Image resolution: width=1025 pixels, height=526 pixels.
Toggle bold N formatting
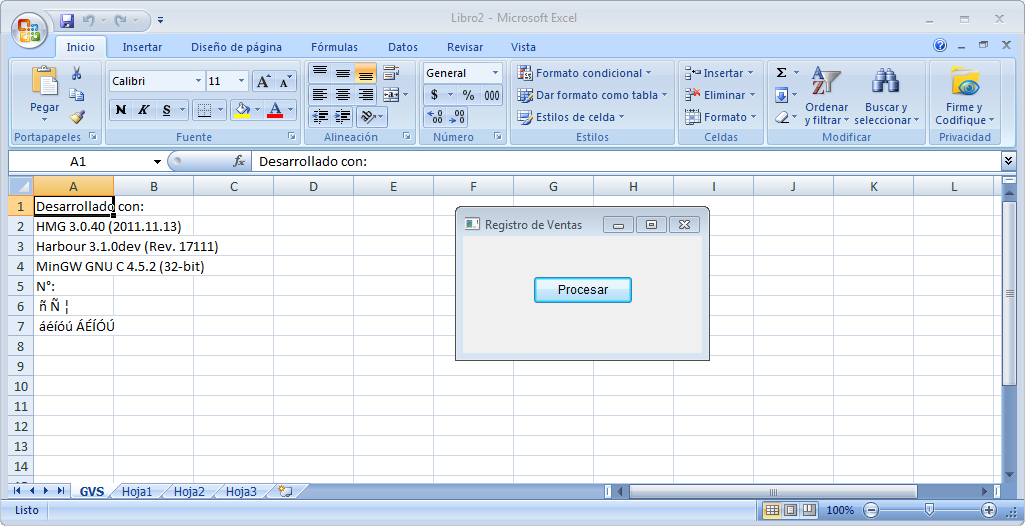click(x=121, y=110)
